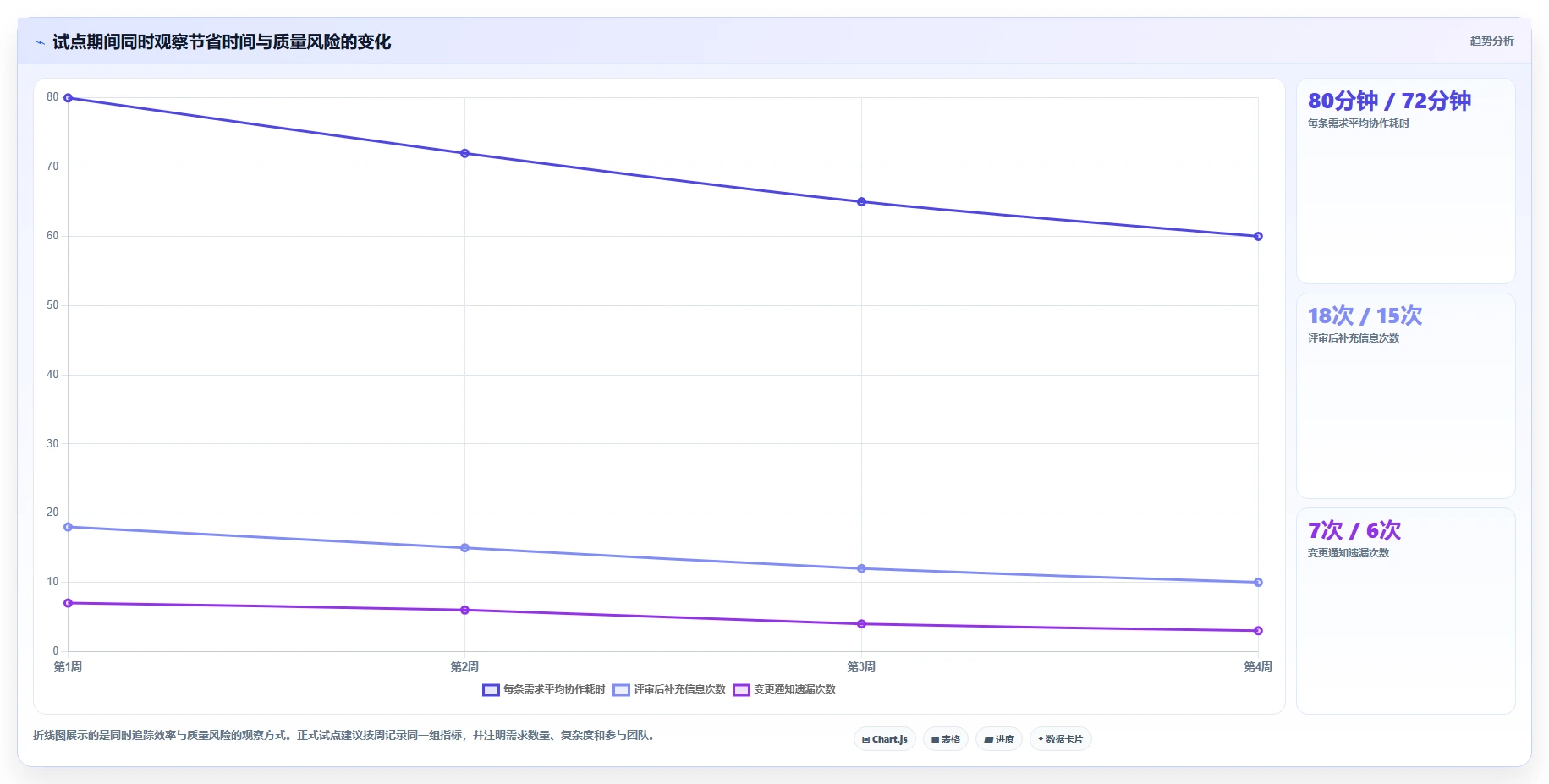Image resolution: width=1549 pixels, height=784 pixels.
Task: Click the 评审后补充信息次数 caption in the stat card
Action: [x=1354, y=338]
